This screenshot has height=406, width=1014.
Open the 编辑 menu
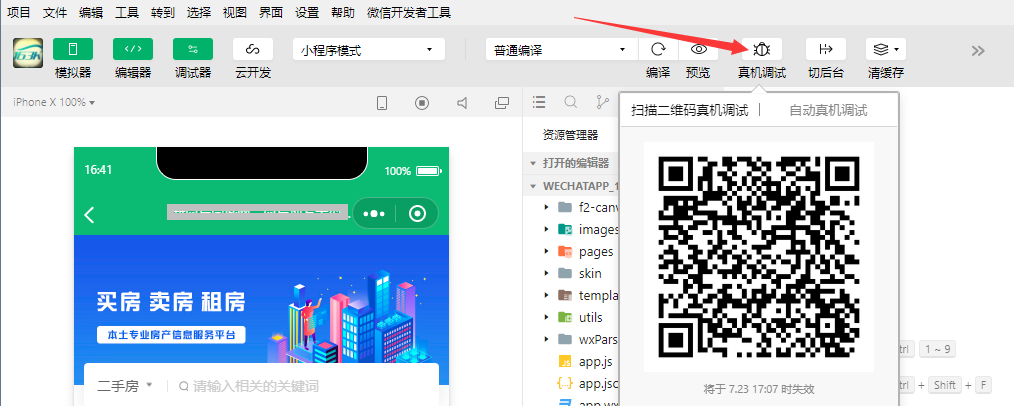(91, 12)
